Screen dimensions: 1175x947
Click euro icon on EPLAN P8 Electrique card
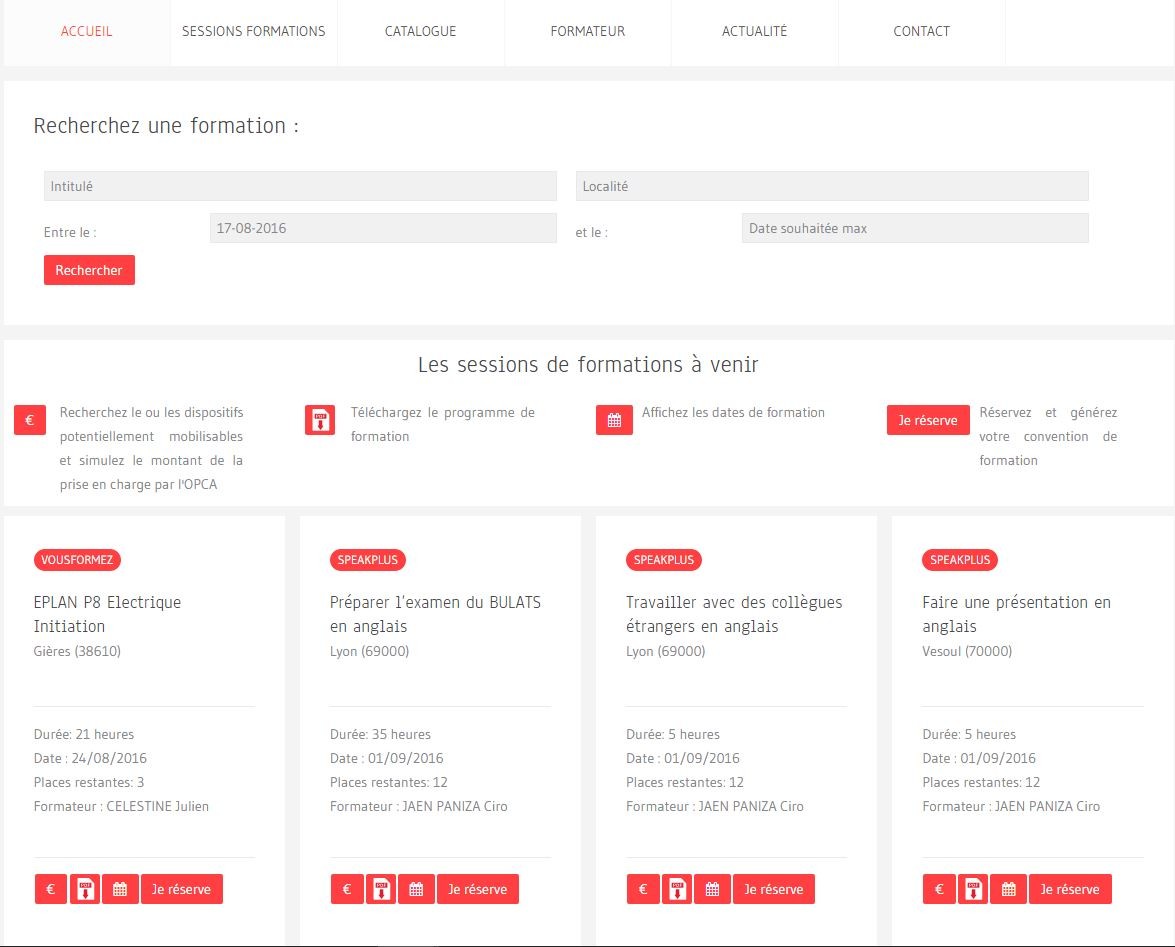51,889
